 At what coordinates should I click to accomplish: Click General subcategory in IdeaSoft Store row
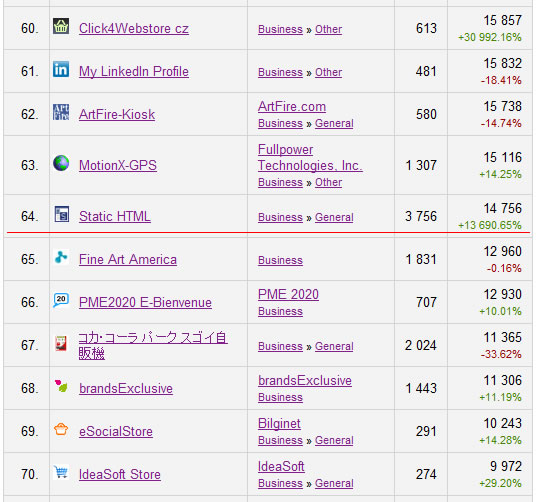[334, 484]
